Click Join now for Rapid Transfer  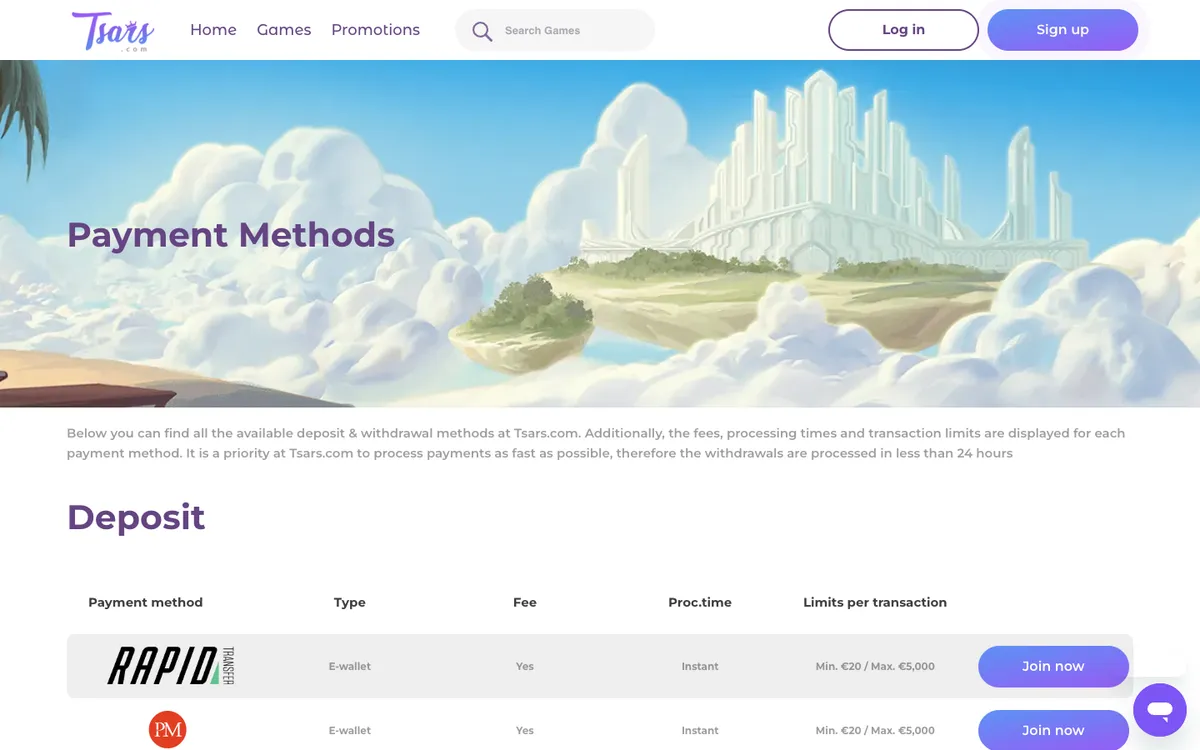pos(1053,666)
